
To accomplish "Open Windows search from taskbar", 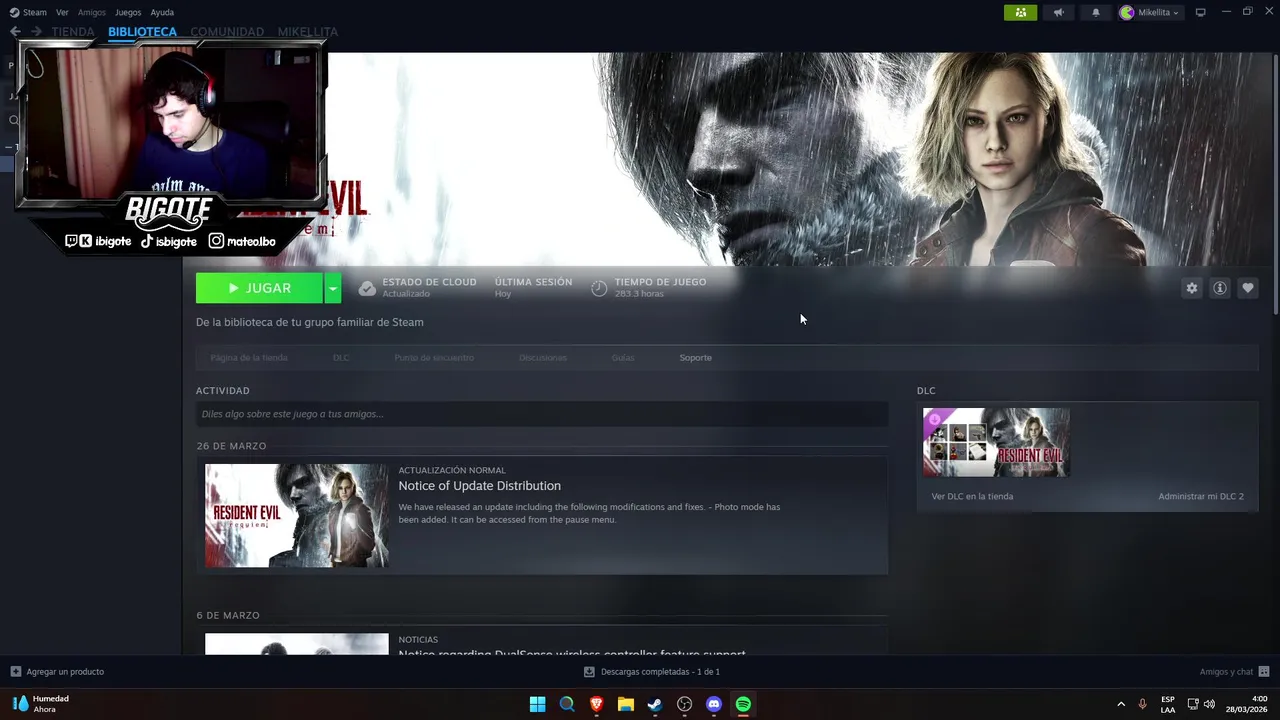I will point(567,704).
